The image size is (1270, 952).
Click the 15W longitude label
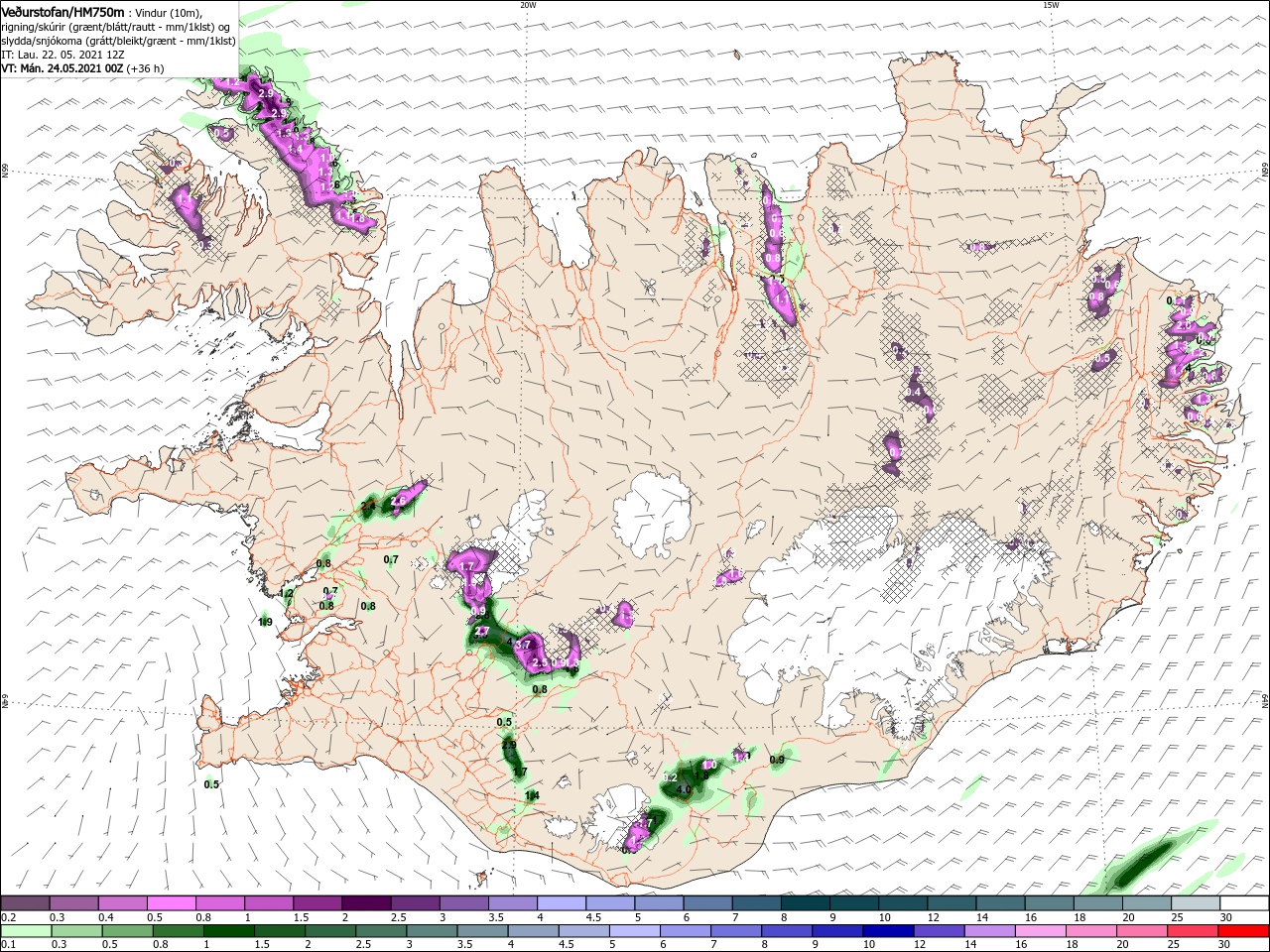[x=1051, y=5]
